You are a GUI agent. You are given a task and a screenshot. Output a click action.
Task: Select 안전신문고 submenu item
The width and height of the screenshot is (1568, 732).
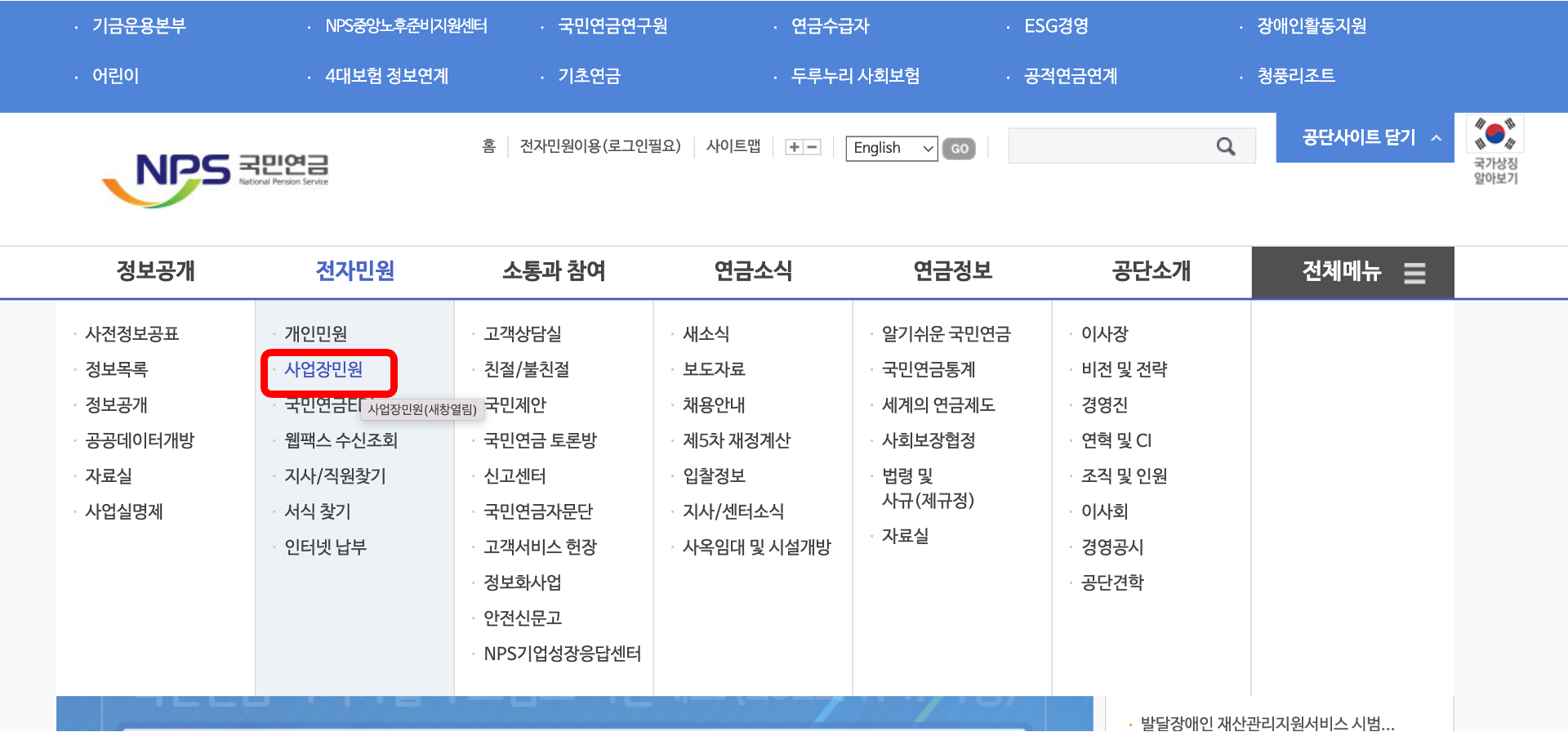tap(523, 618)
